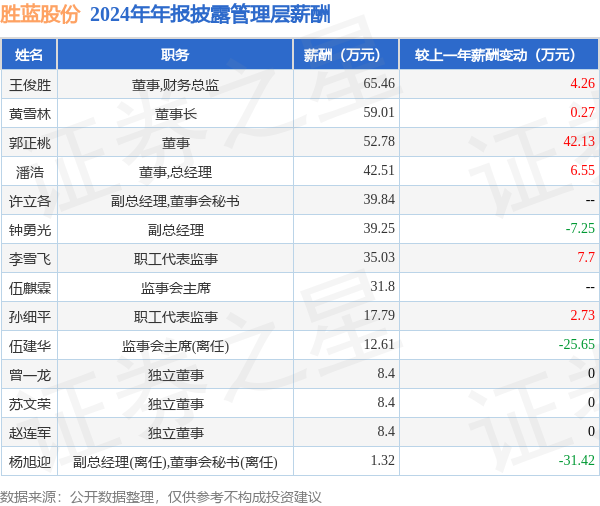This screenshot has width=600, height=506.
Task: Click the salary value 17.79
Action: [379, 315]
